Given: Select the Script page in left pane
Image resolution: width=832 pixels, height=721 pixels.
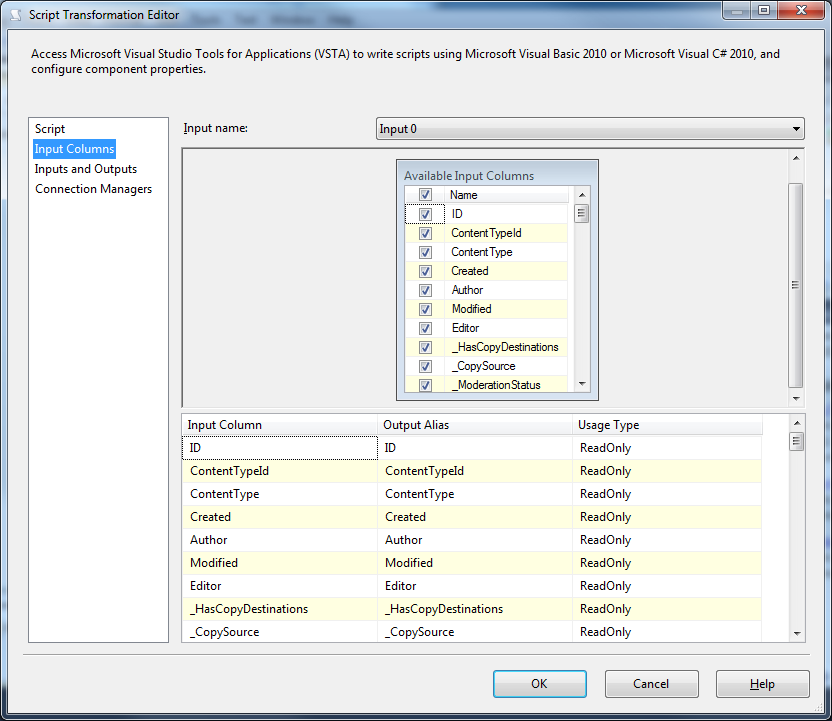Looking at the screenshot, I should [x=50, y=129].
